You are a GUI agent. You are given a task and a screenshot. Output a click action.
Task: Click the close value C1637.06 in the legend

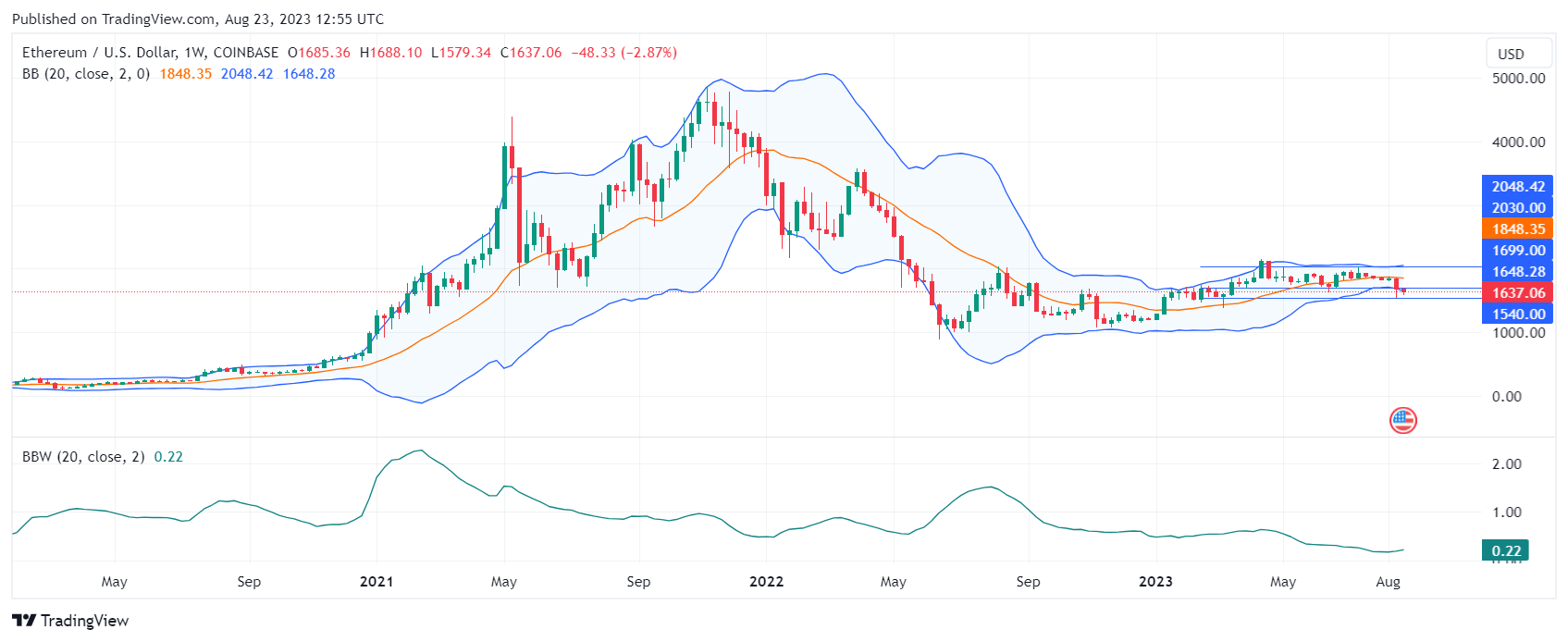[x=531, y=53]
